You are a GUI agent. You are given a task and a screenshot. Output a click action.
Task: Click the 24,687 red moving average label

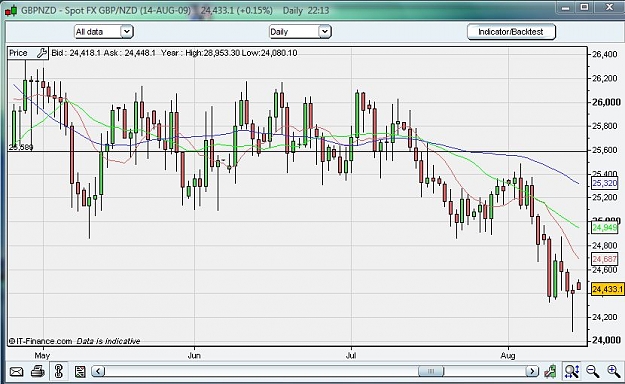(x=605, y=259)
